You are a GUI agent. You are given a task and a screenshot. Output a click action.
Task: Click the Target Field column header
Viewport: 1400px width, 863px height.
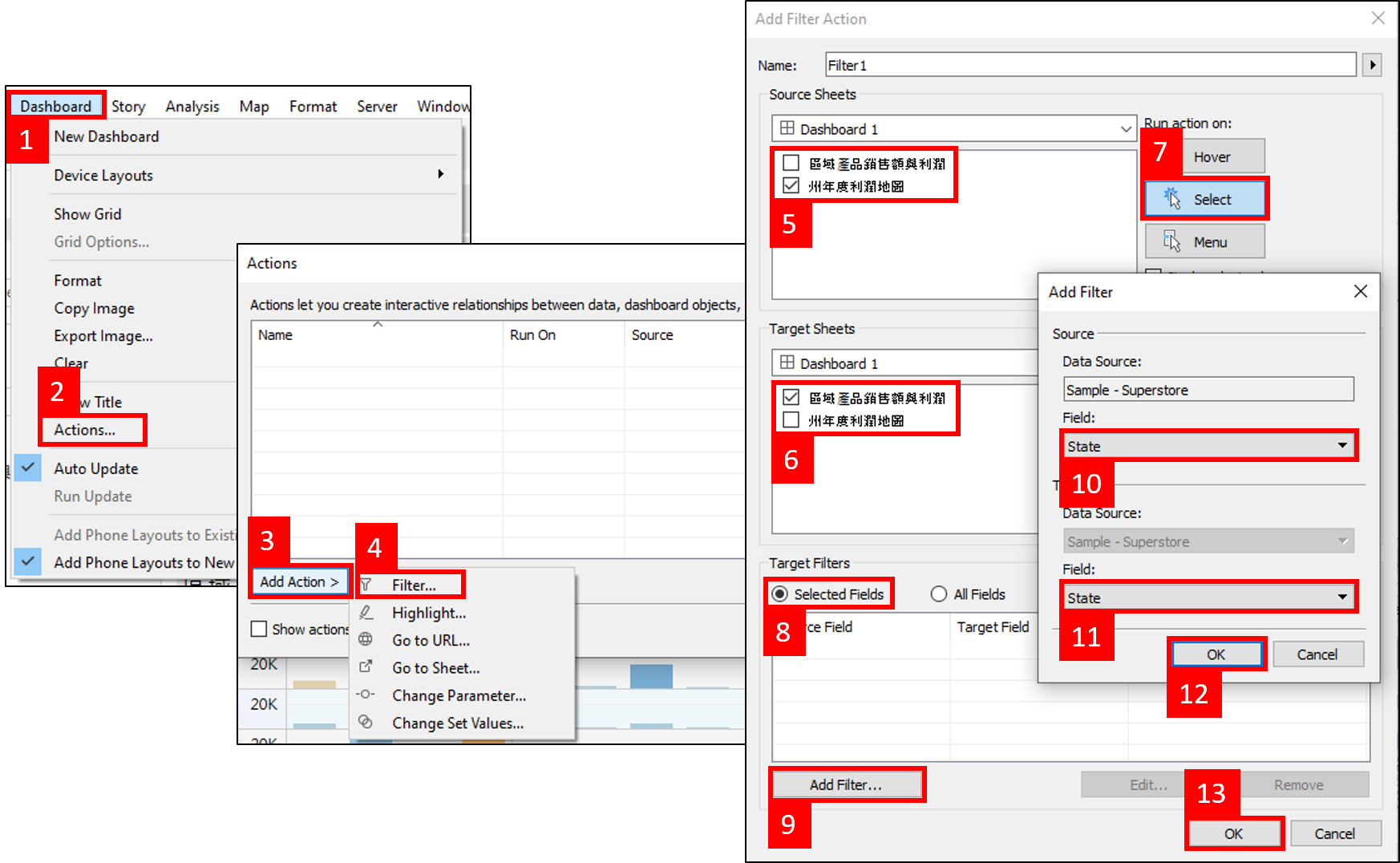pos(993,626)
